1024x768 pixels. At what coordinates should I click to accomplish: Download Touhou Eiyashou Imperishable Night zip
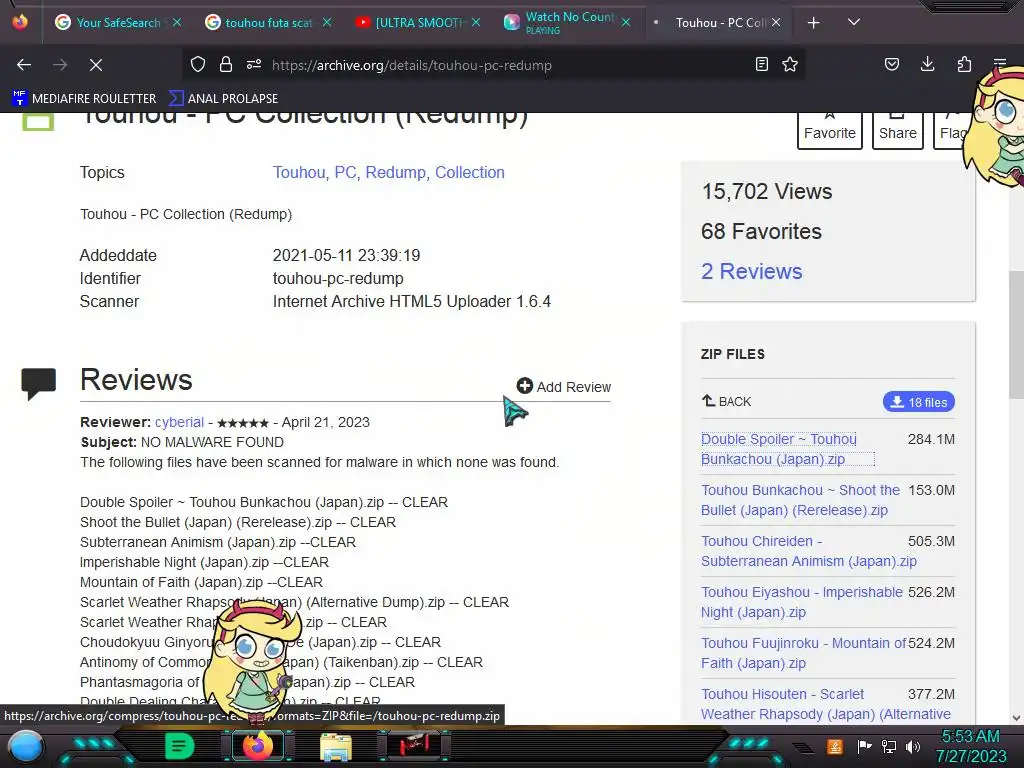point(801,602)
